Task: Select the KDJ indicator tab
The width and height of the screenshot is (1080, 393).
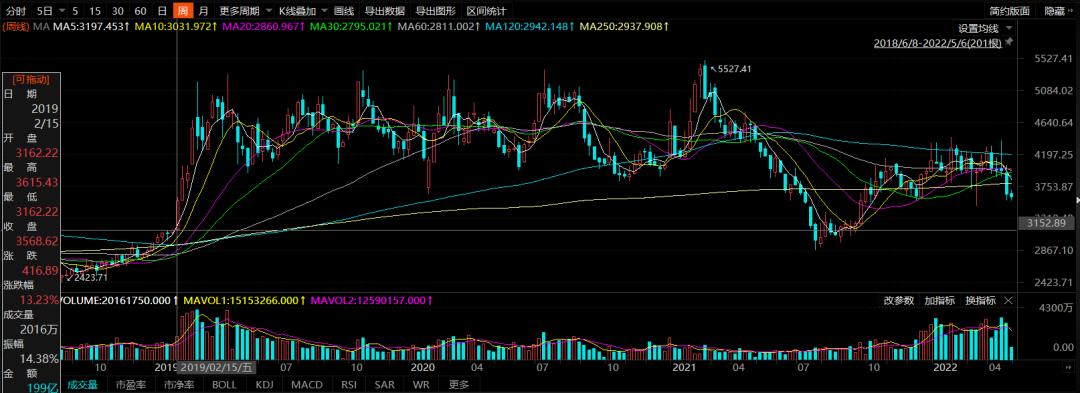Action: point(264,385)
